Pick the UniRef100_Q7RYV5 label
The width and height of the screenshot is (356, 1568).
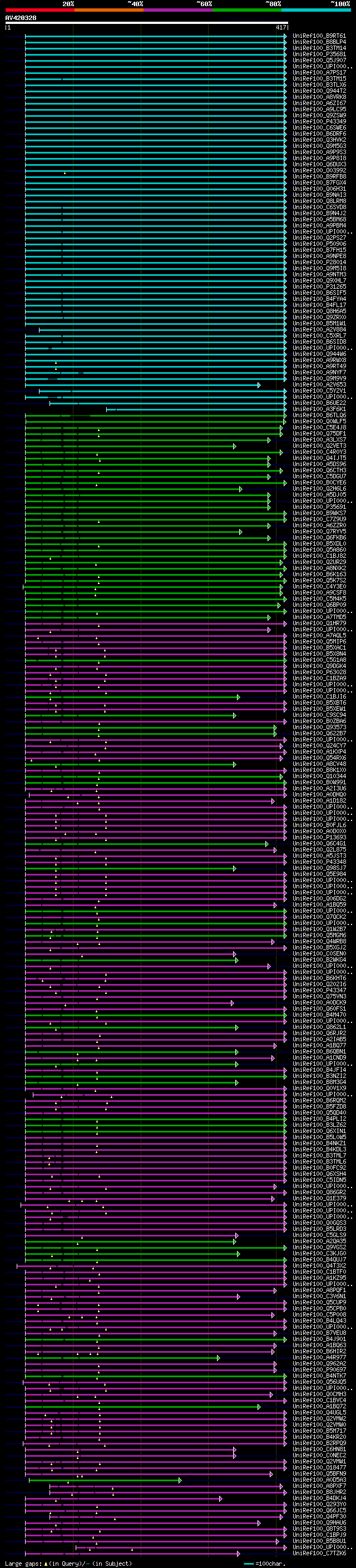coord(319,531)
